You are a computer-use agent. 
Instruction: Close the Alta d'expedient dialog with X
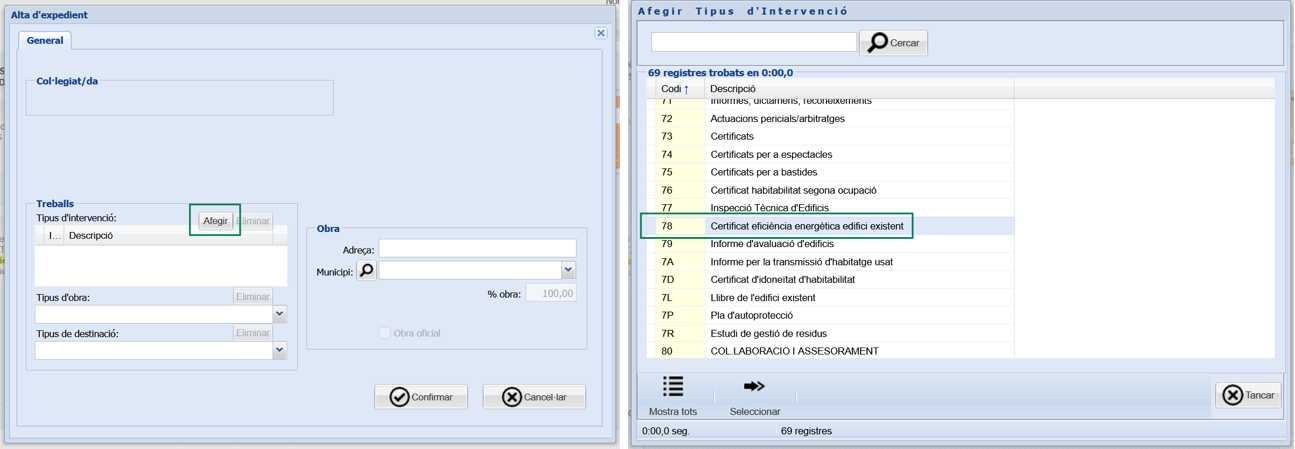pos(601,33)
